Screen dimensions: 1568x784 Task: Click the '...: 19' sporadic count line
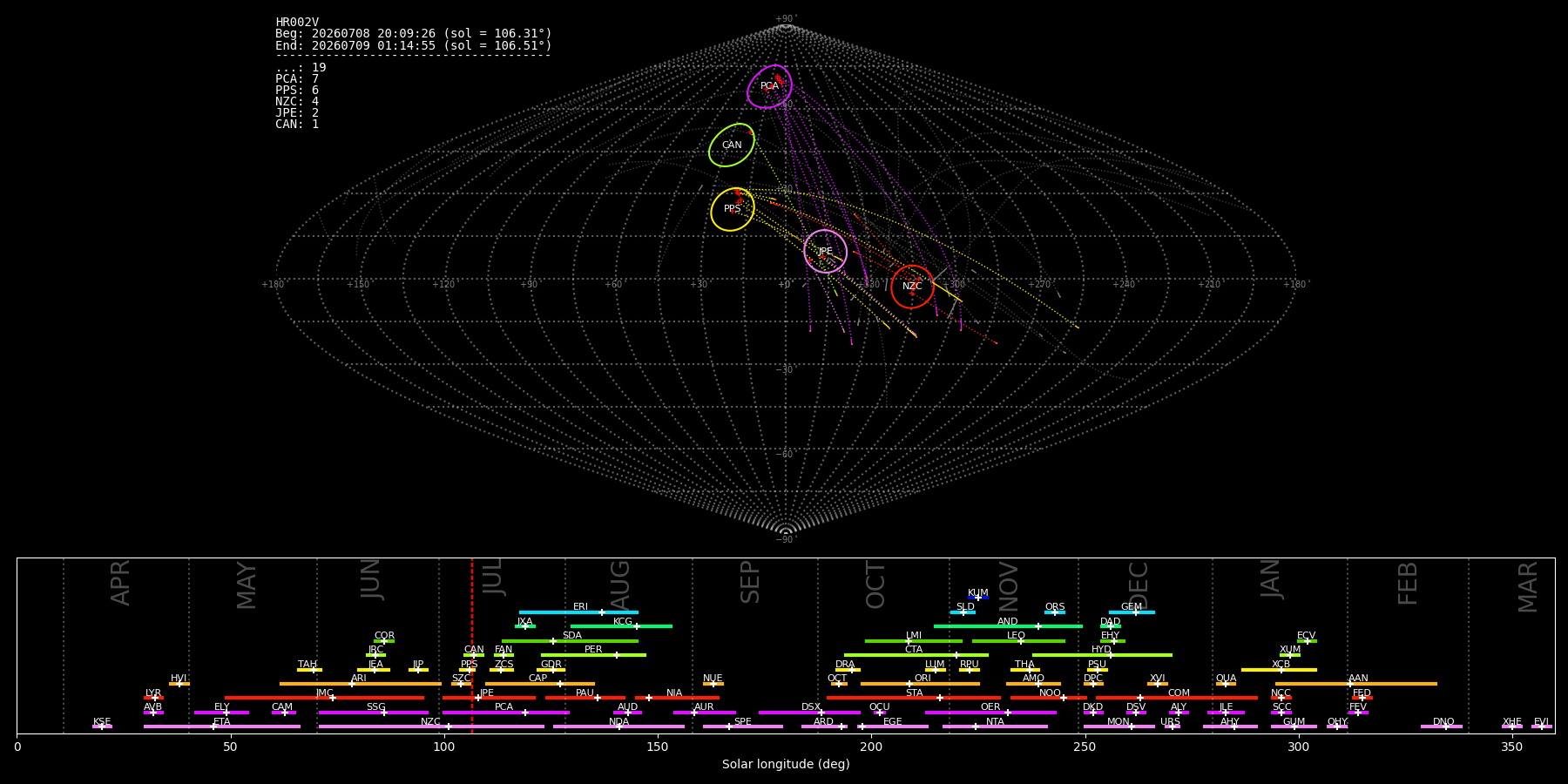[x=301, y=67]
